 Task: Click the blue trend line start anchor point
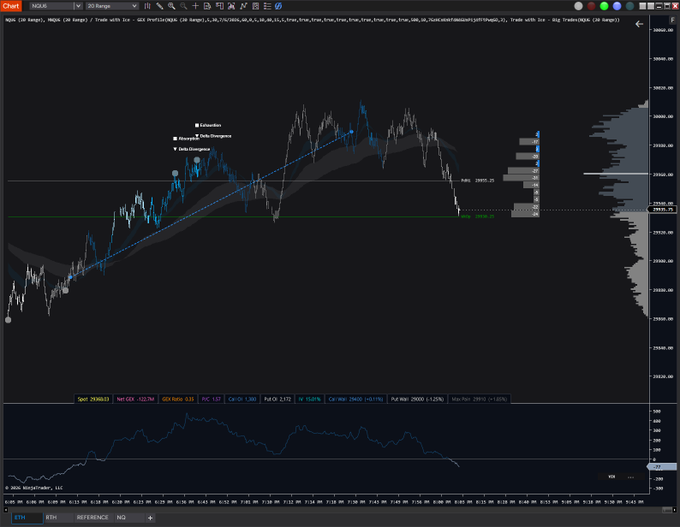point(71,277)
